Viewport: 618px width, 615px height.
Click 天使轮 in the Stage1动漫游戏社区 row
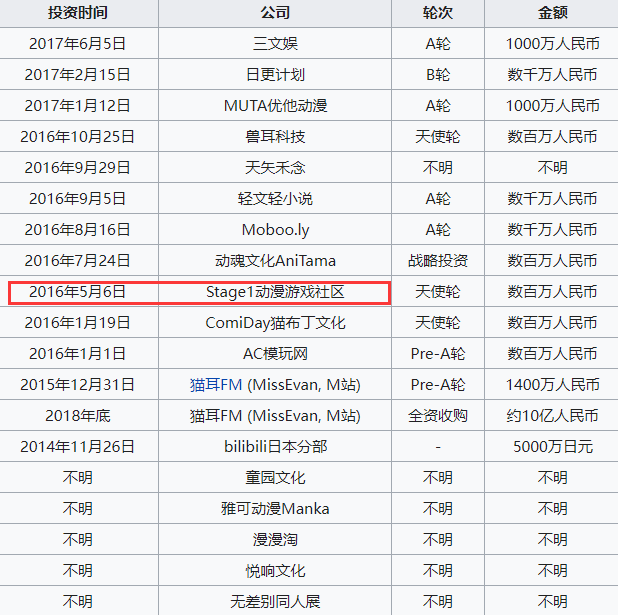click(438, 292)
